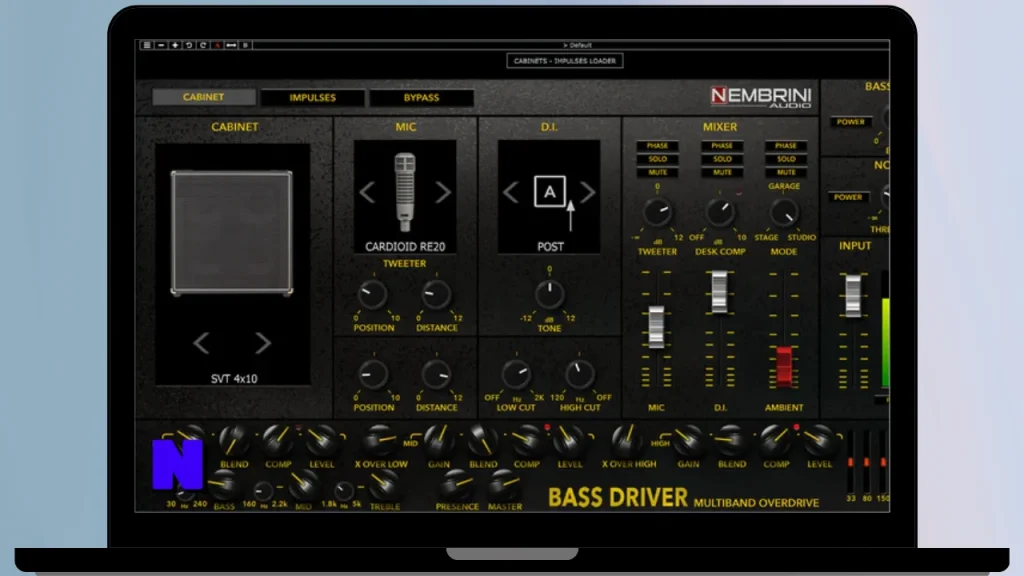1024x576 pixels.
Task: Click the Cardioid RE20 microphone image
Action: pos(405,192)
